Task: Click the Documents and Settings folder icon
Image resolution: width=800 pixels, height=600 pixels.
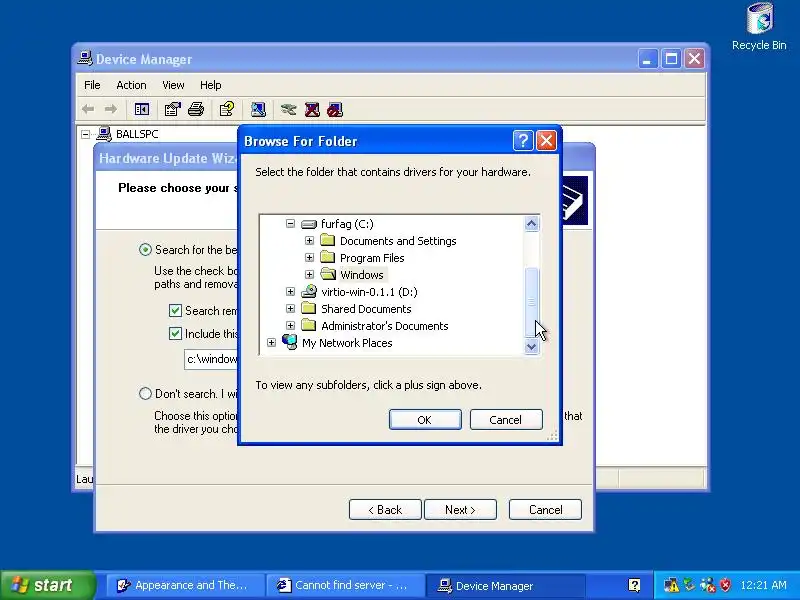Action: (x=328, y=240)
